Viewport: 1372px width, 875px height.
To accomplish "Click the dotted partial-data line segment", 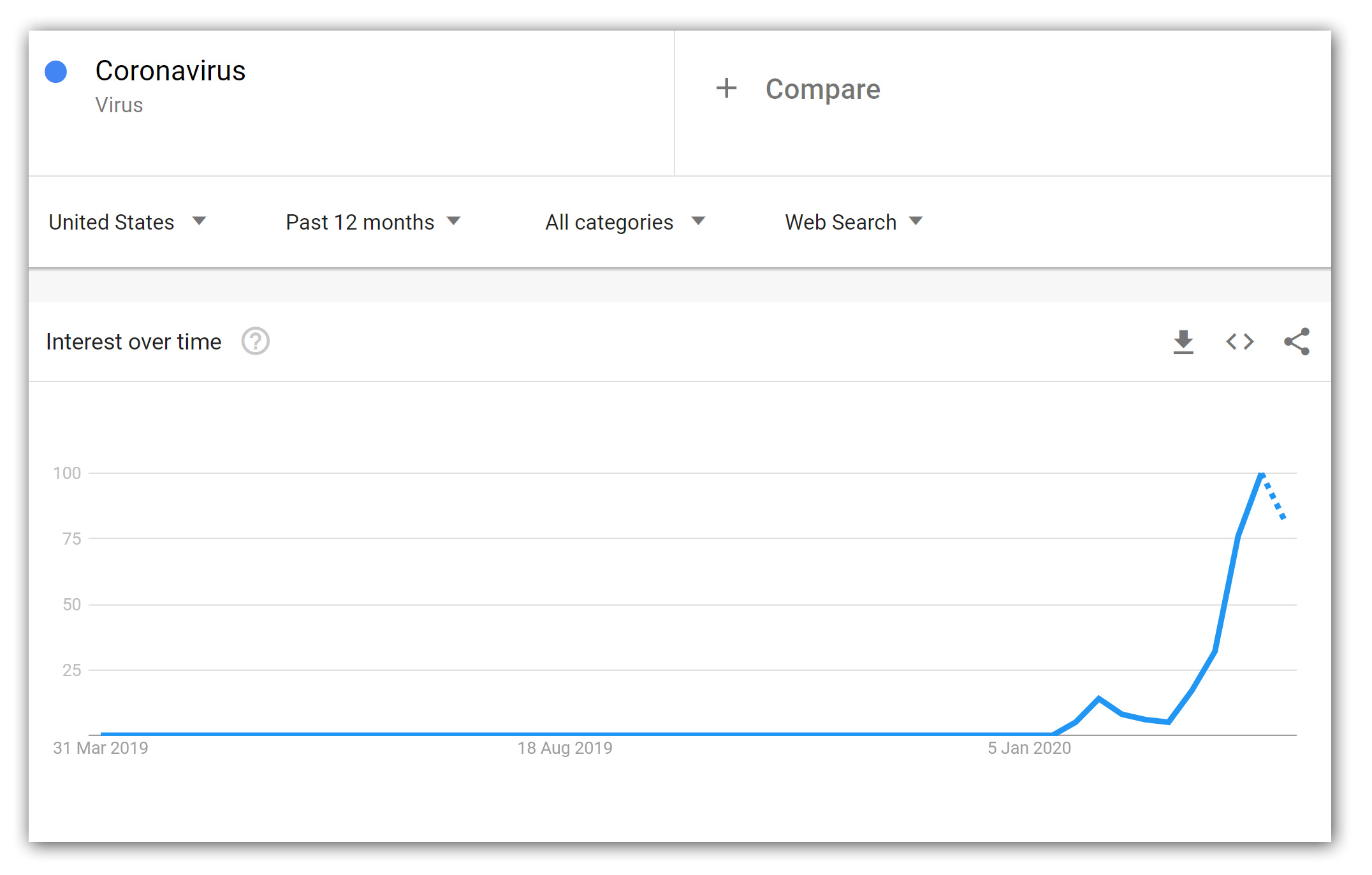I will [1273, 496].
